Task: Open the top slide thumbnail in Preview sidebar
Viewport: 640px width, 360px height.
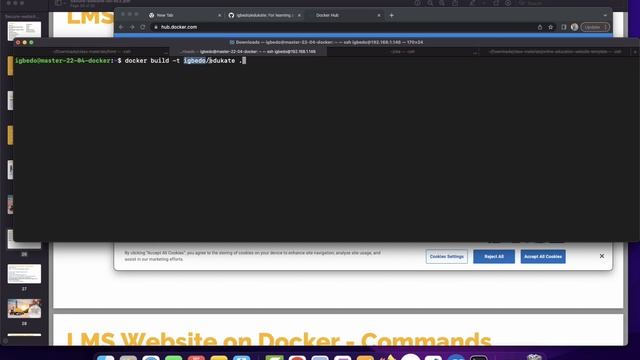Action: (24, 31)
